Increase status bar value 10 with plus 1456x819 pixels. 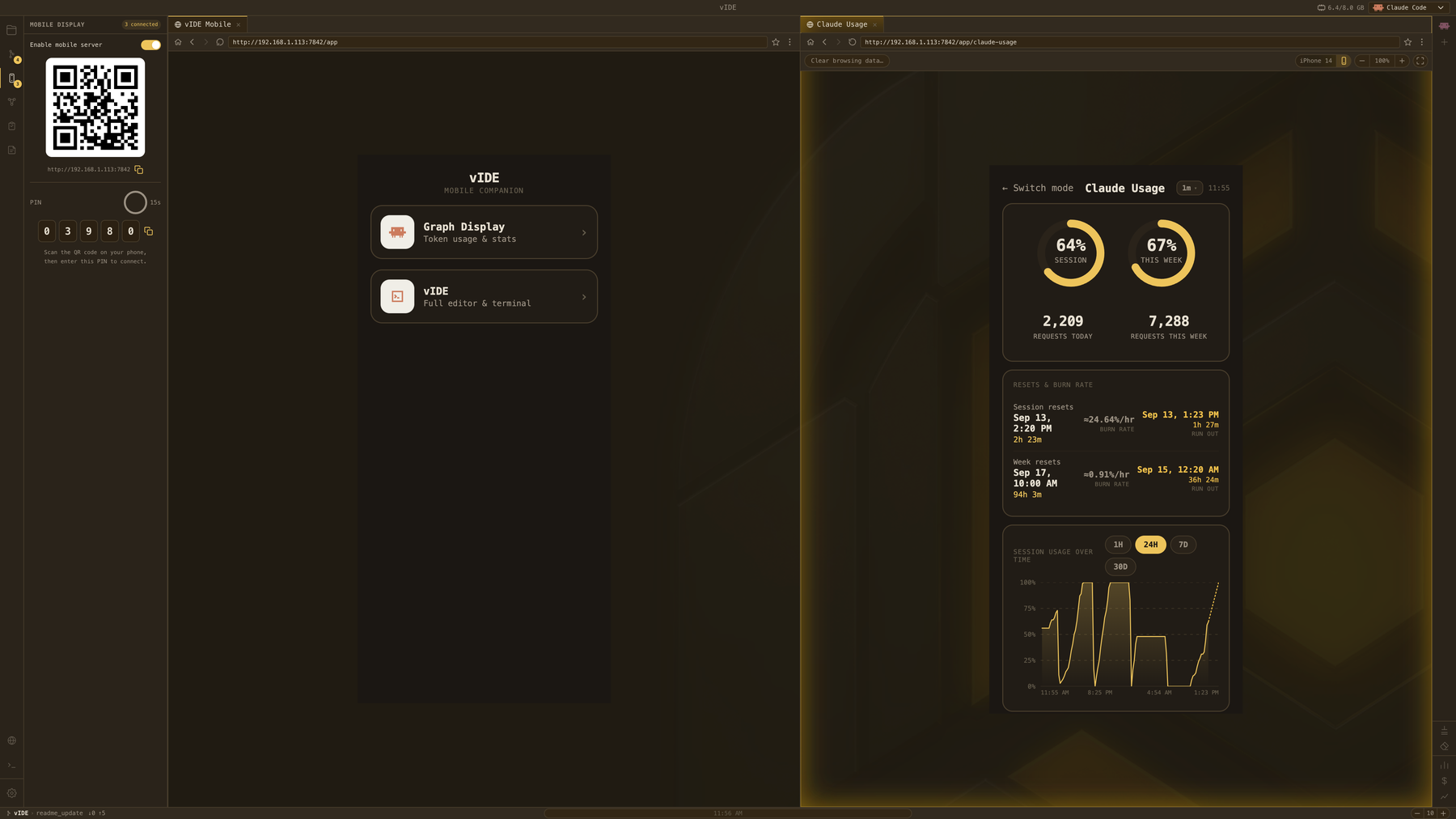[x=1443, y=813]
